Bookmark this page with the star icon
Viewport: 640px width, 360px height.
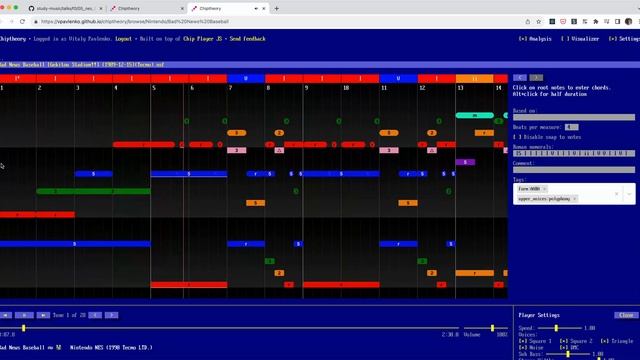pyautogui.click(x=538, y=21)
